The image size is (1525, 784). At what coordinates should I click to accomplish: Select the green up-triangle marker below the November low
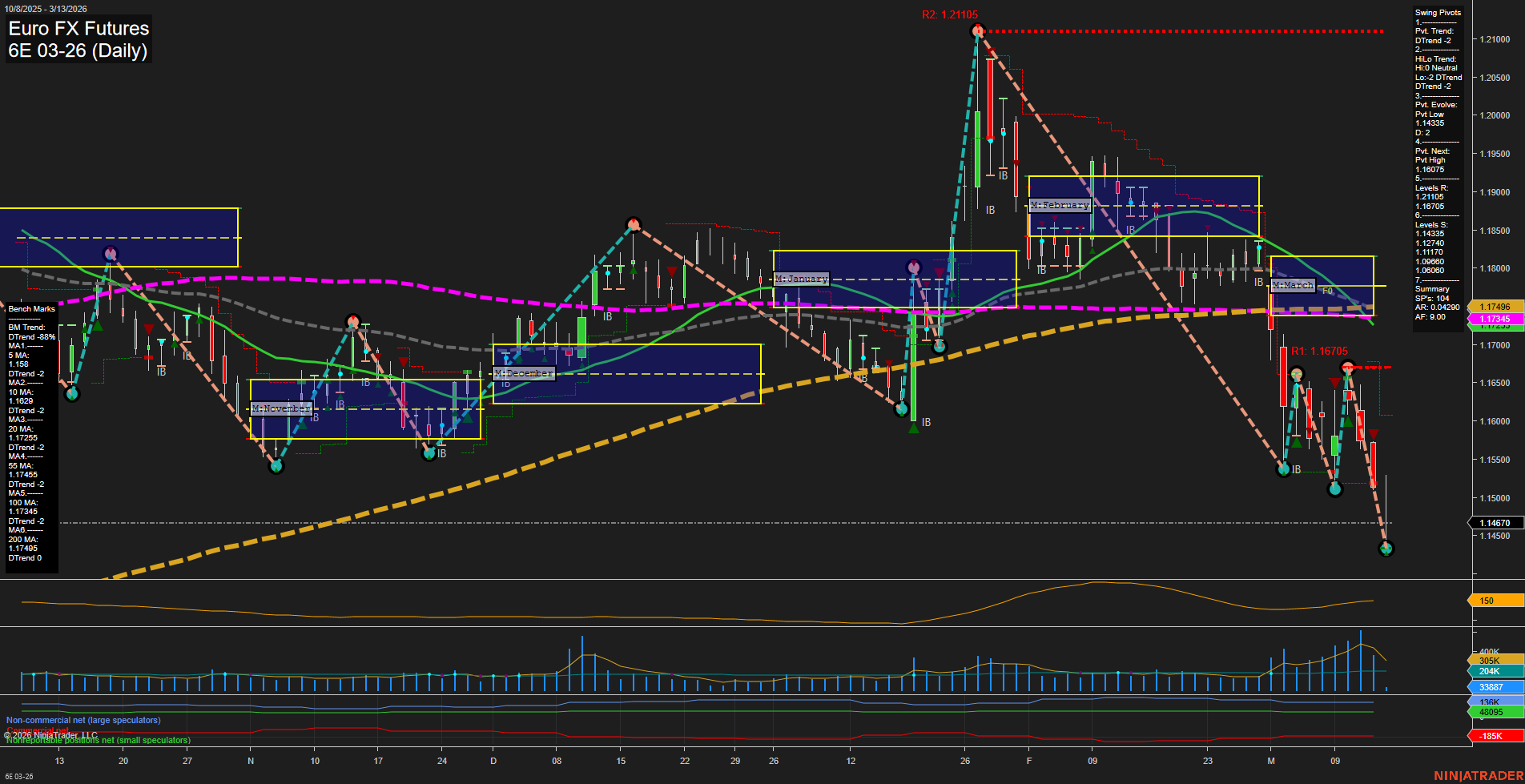276,468
